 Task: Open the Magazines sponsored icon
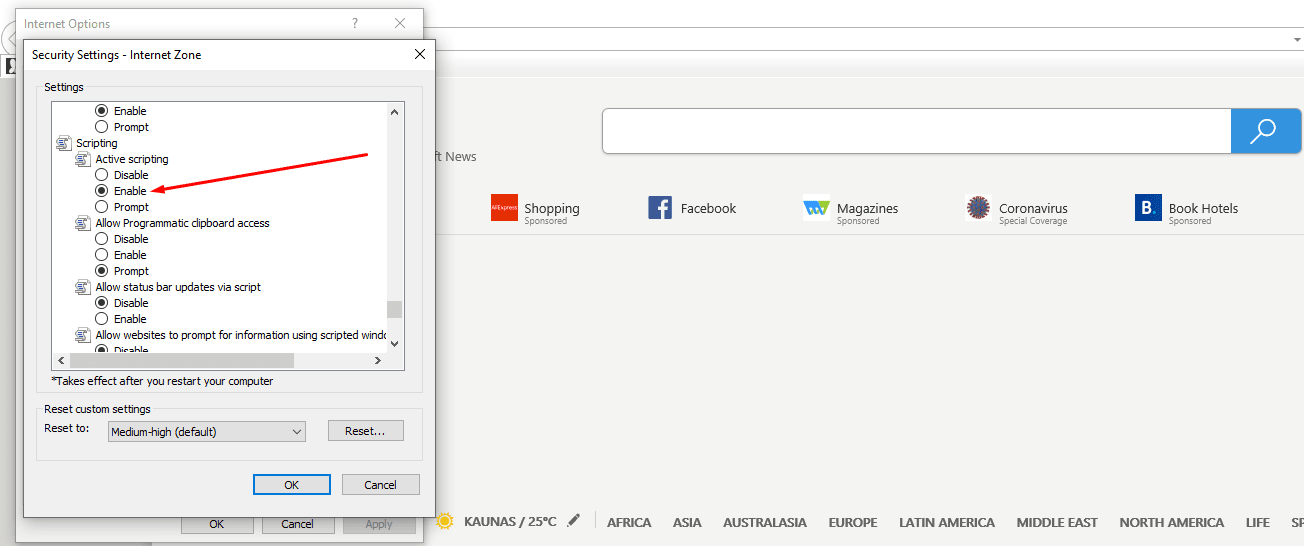816,208
